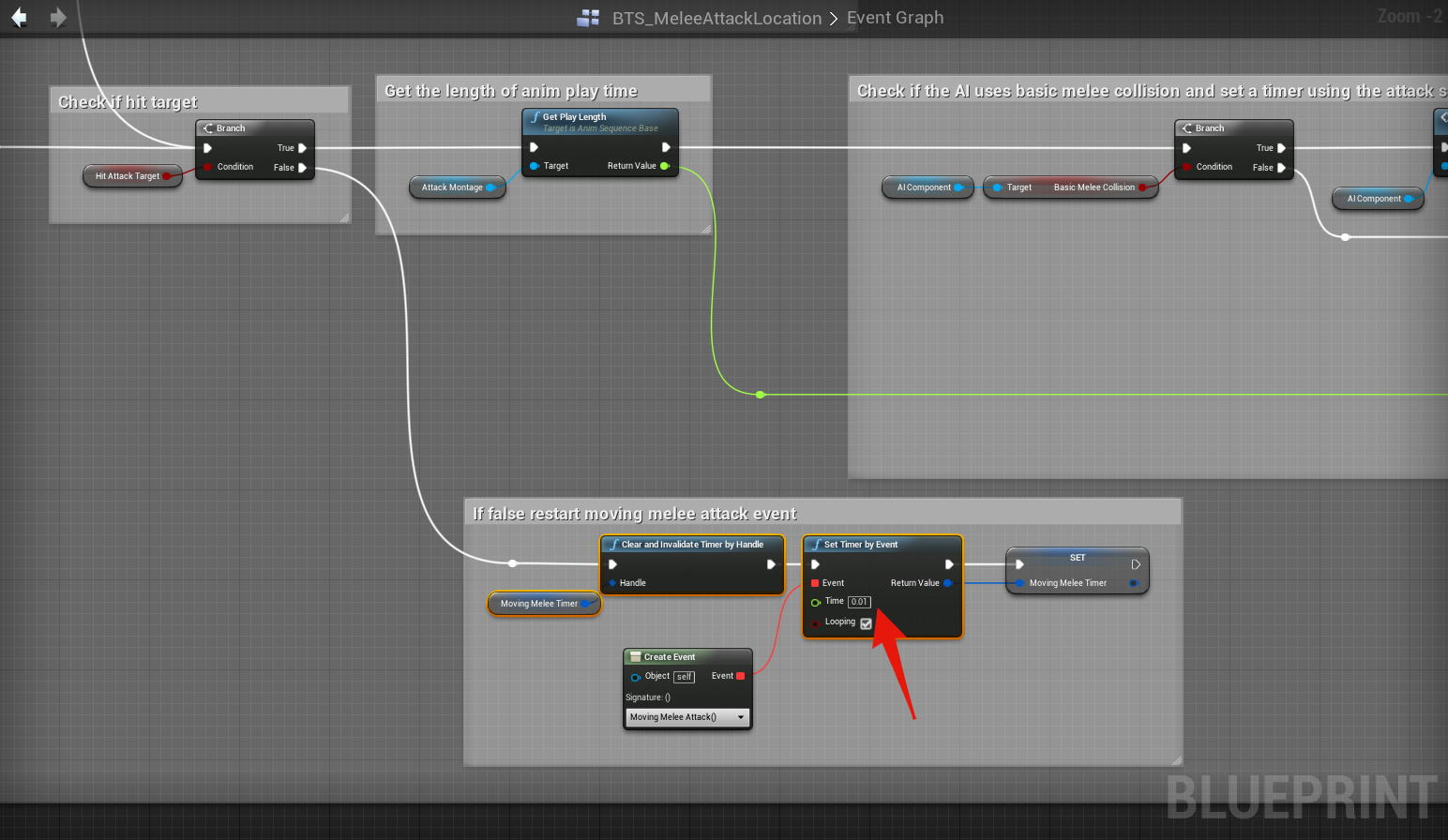Image resolution: width=1448 pixels, height=840 pixels.
Task: Click the Get Play Length node title
Action: pyautogui.click(x=574, y=117)
